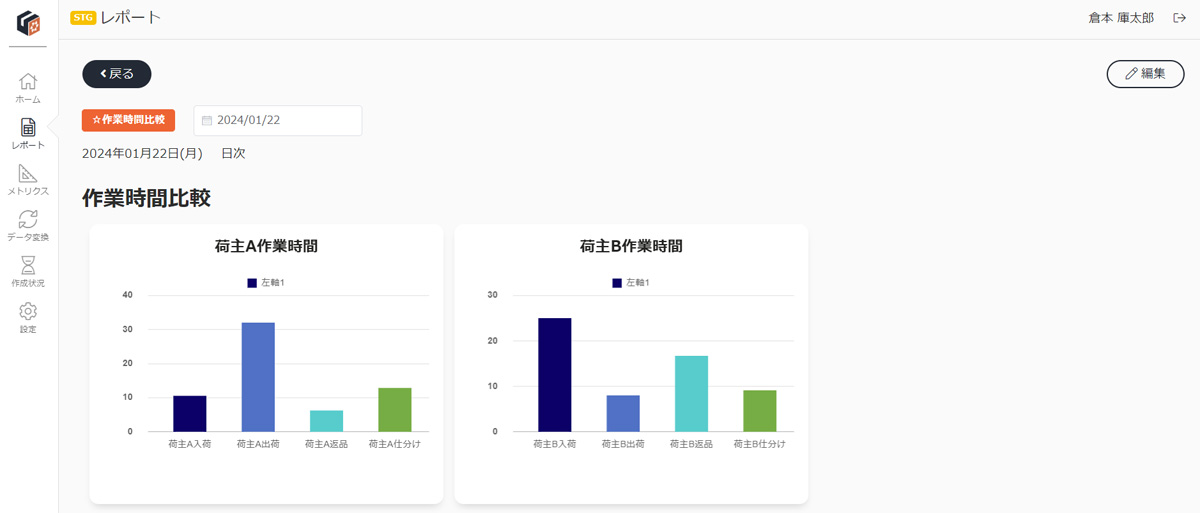1200x513 pixels.
Task: Click the app logo at top-left
Action: click(28, 23)
